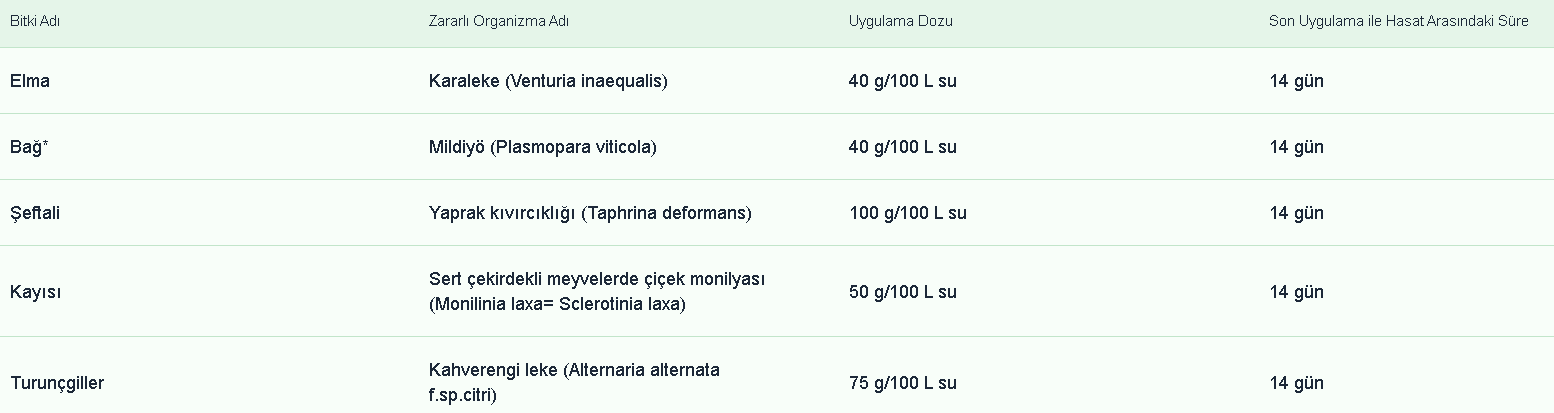This screenshot has width=1554, height=413.
Task: Select the "Kayısı" plant name cell
Action: coord(33,292)
